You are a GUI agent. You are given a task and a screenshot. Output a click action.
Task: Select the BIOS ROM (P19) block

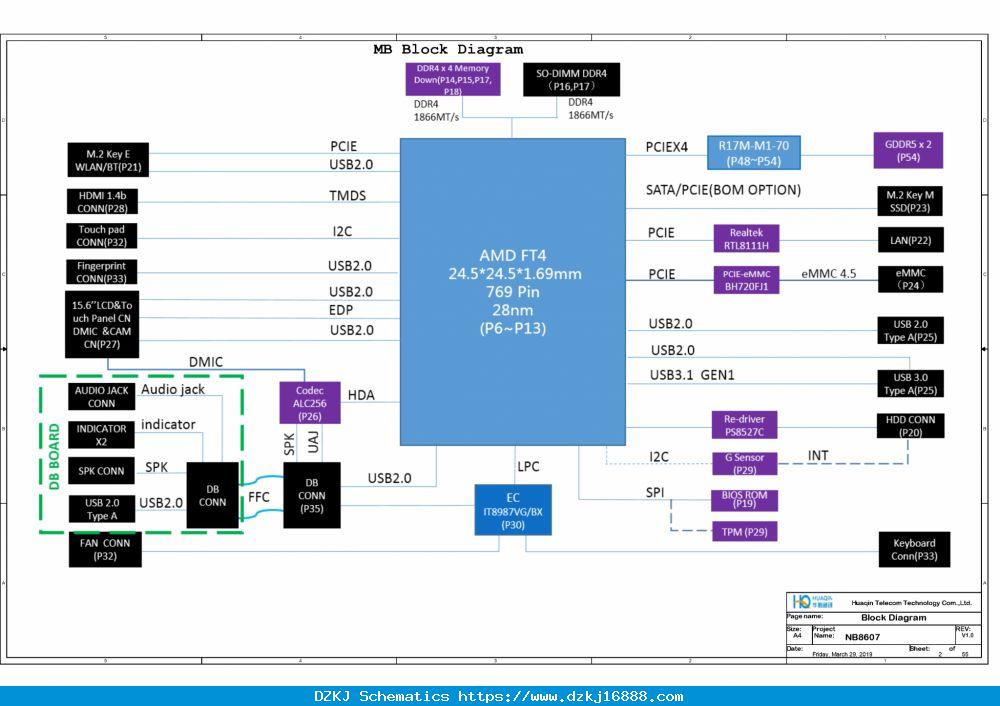point(744,500)
